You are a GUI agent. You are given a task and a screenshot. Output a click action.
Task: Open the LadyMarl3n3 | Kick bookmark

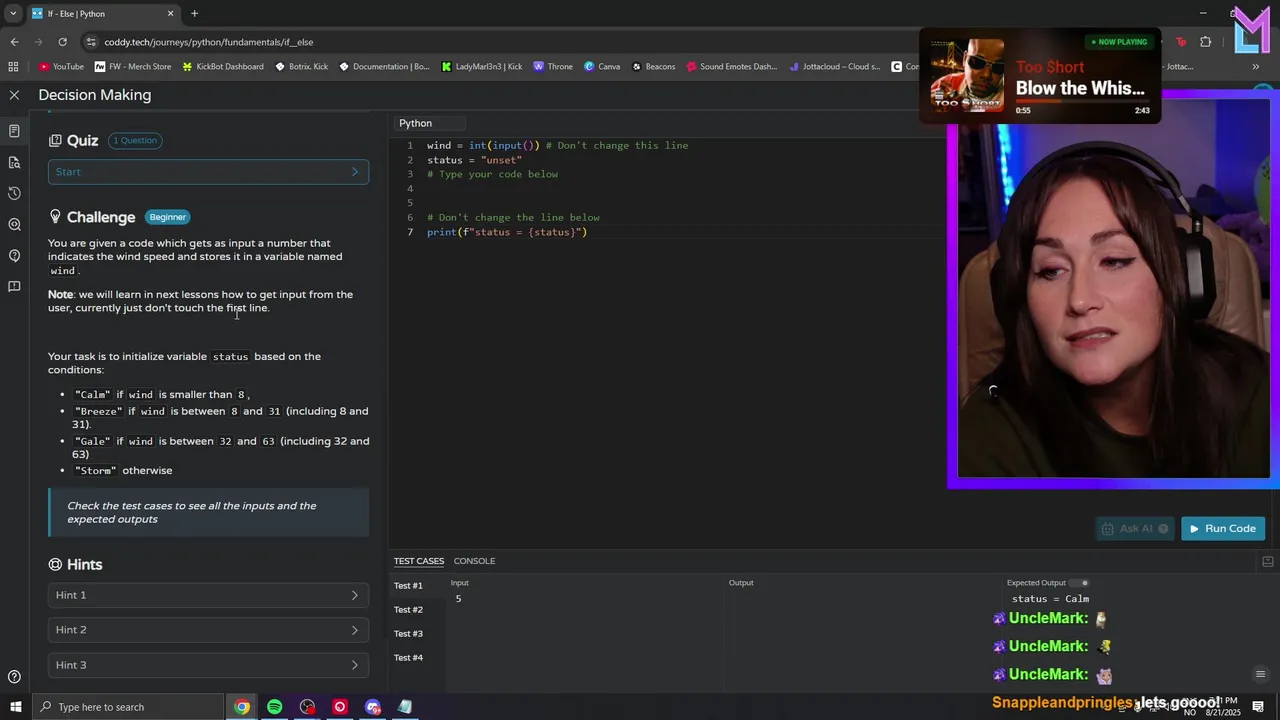tap(482, 67)
